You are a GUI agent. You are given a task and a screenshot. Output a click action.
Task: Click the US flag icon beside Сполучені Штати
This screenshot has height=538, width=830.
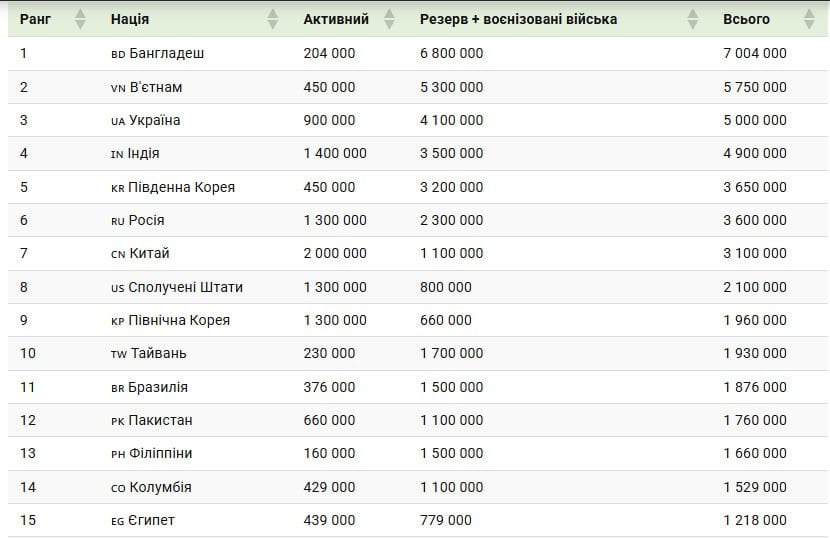[118, 288]
